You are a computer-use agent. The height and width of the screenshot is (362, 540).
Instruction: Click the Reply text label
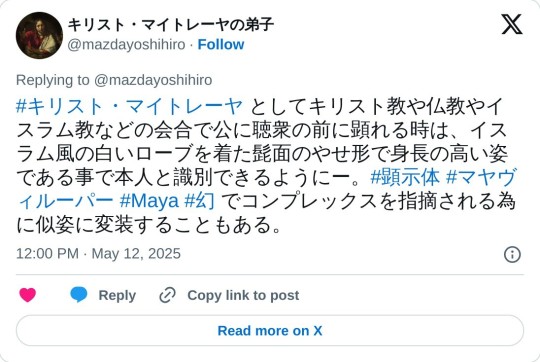(x=117, y=296)
